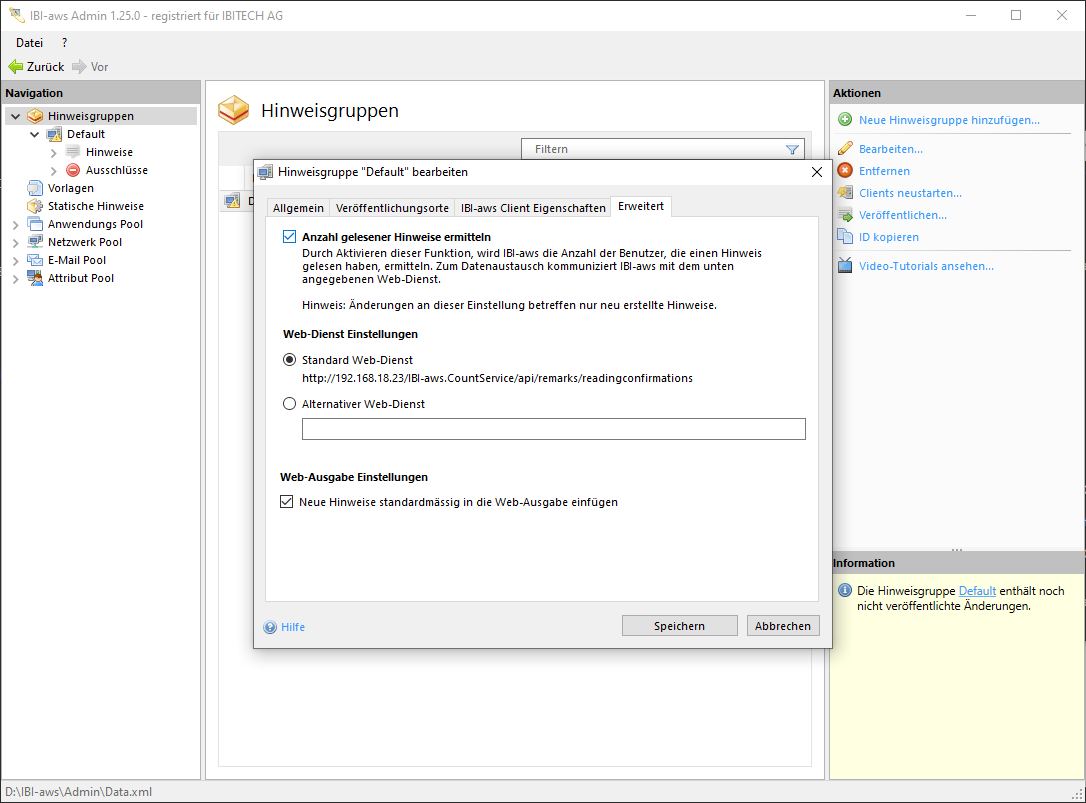This screenshot has height=803, width=1086.
Task: Click the green Zurück back arrow icon
Action: (15, 67)
